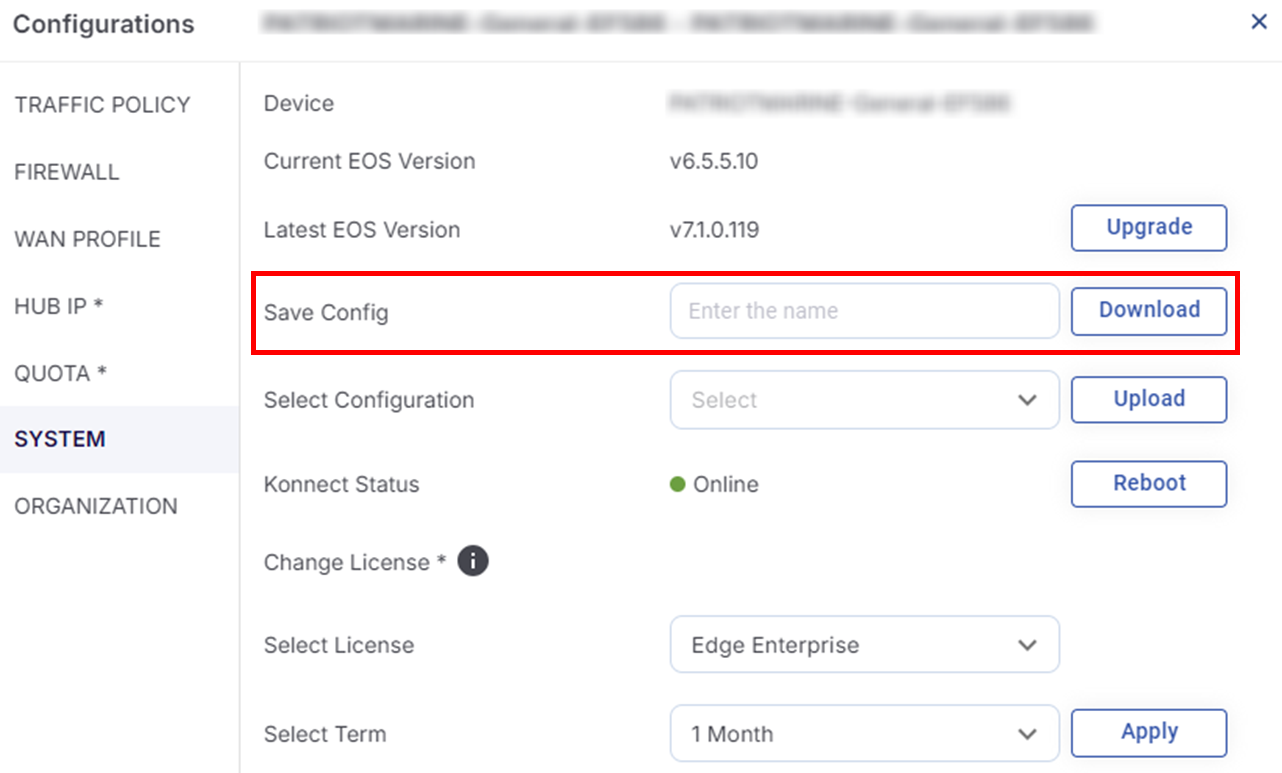Go to the WAN Profile tab
The width and height of the screenshot is (1282, 773).
click(x=87, y=239)
